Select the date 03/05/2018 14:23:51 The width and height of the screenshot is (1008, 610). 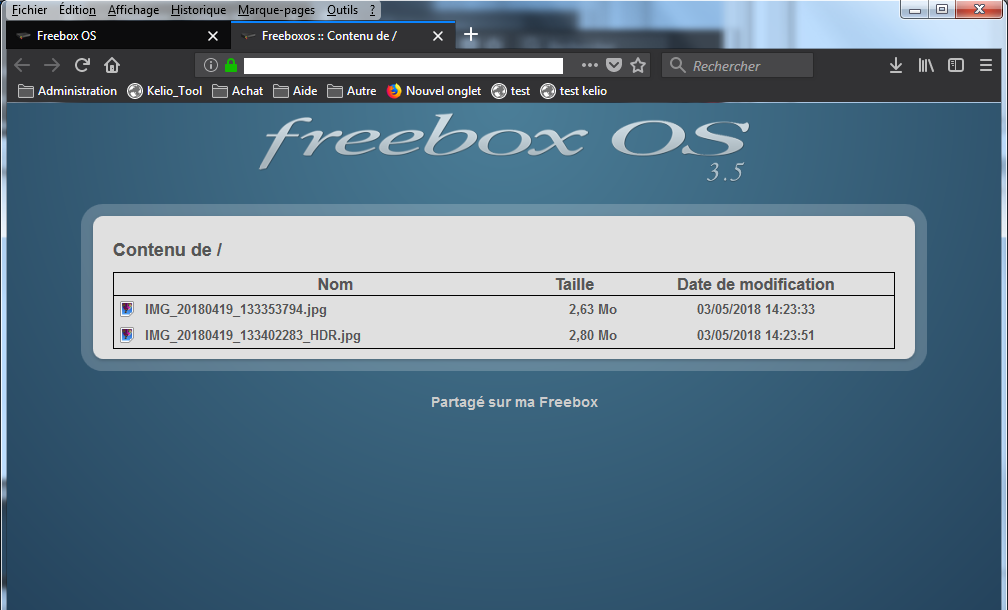(755, 335)
